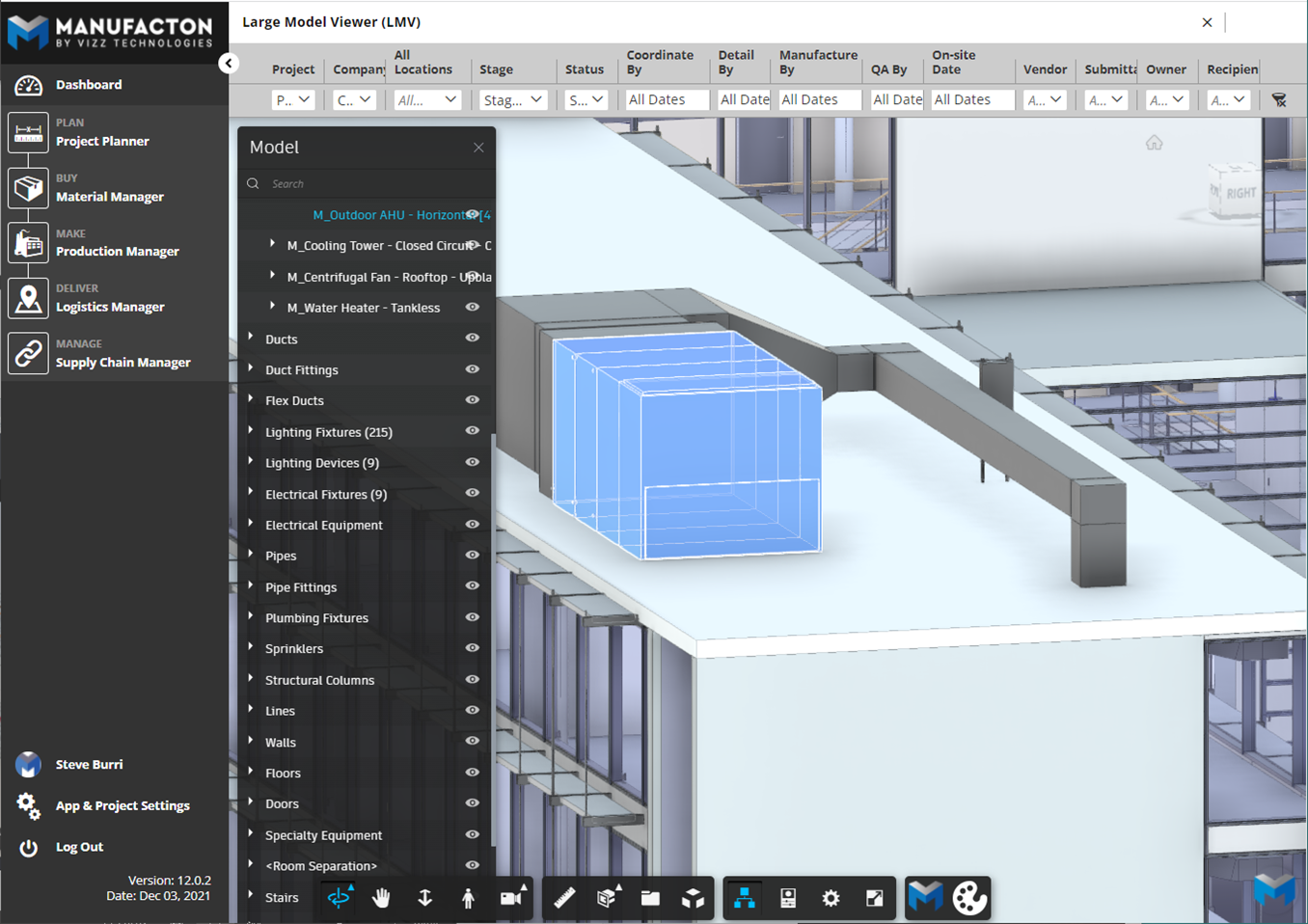Activate the Section analysis tool
This screenshot has width=1308, height=924.
(607, 898)
